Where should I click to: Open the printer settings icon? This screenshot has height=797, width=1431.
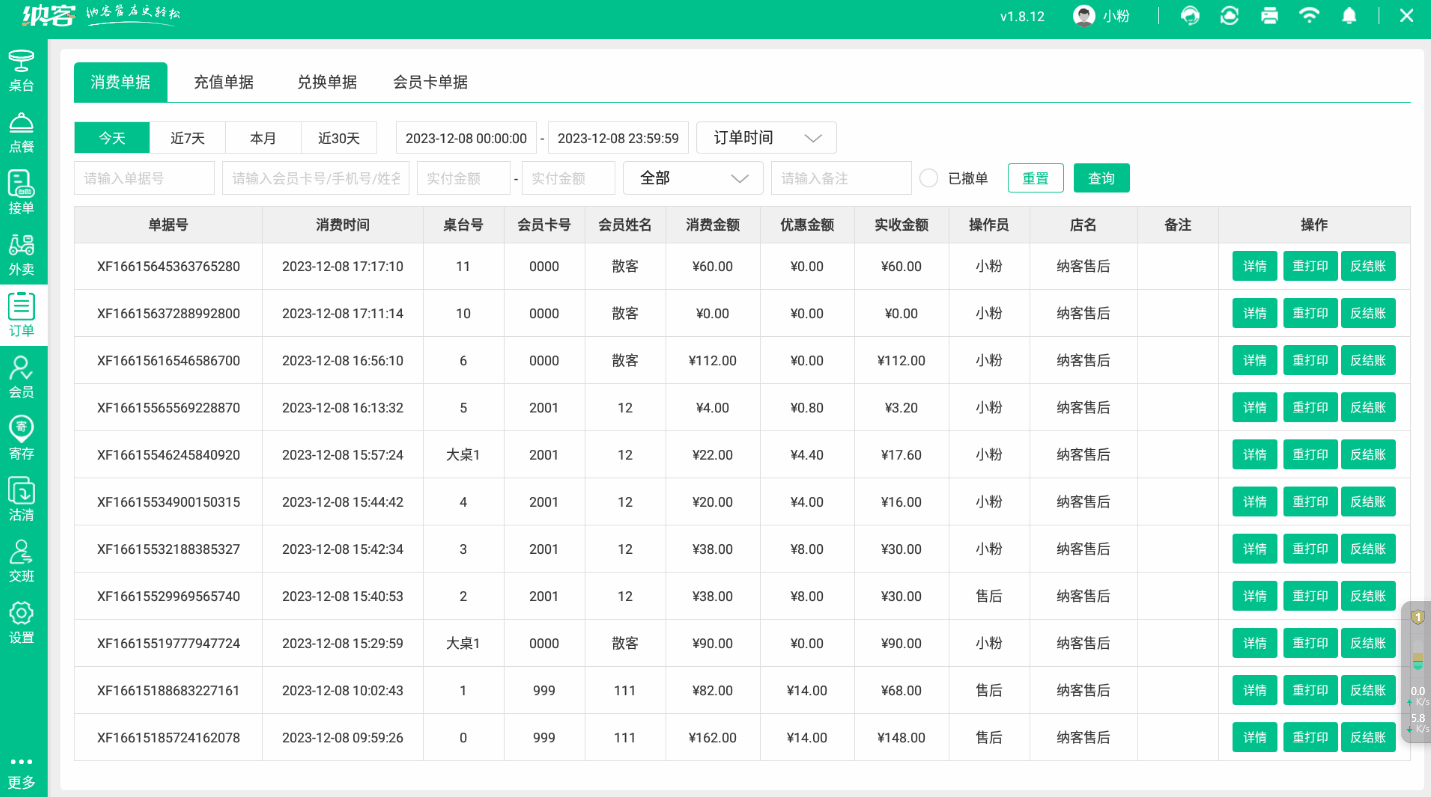1269,16
